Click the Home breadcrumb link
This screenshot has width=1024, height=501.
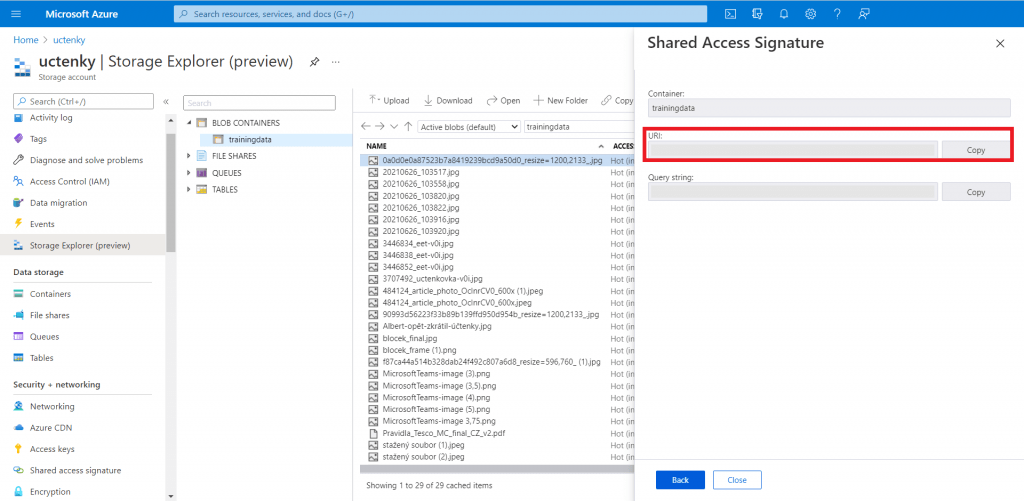[x=26, y=39]
